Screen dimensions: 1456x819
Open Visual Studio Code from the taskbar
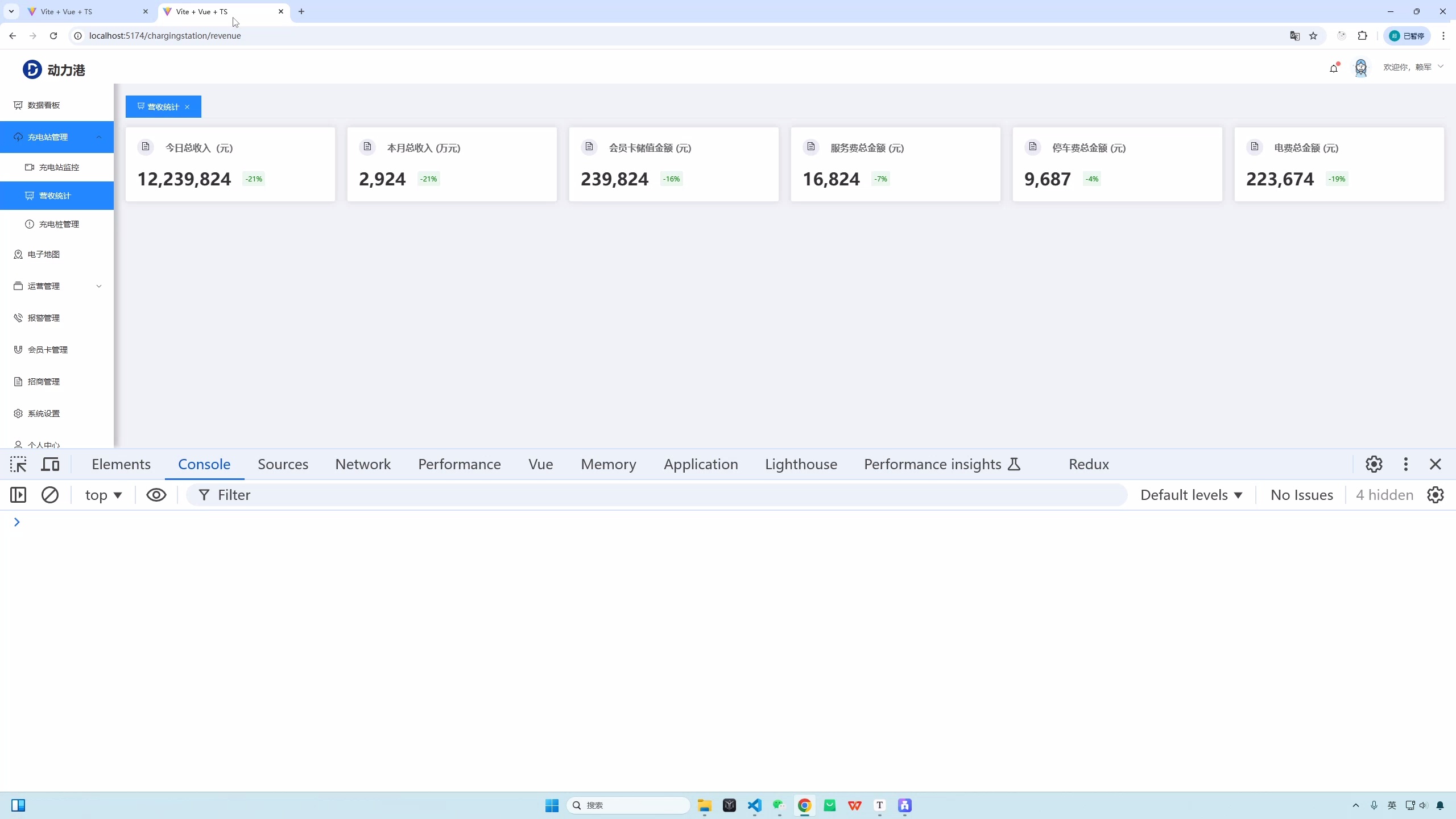[754, 805]
